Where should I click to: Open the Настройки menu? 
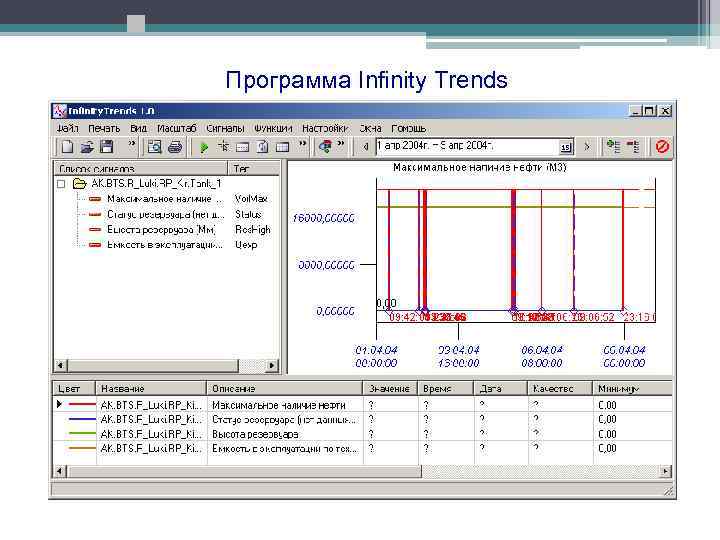(325, 129)
